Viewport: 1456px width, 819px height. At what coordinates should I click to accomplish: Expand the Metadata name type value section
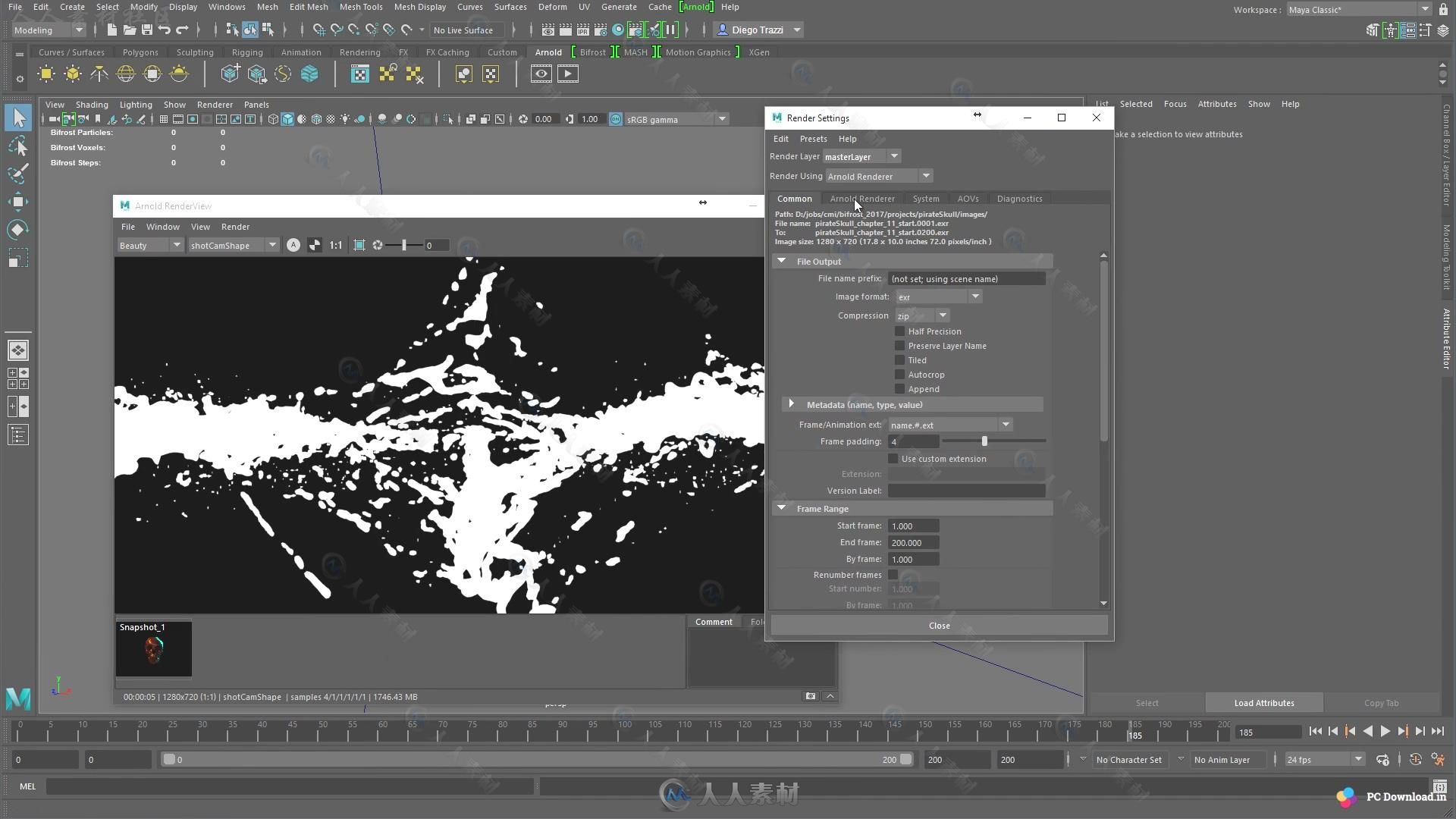[x=791, y=404]
